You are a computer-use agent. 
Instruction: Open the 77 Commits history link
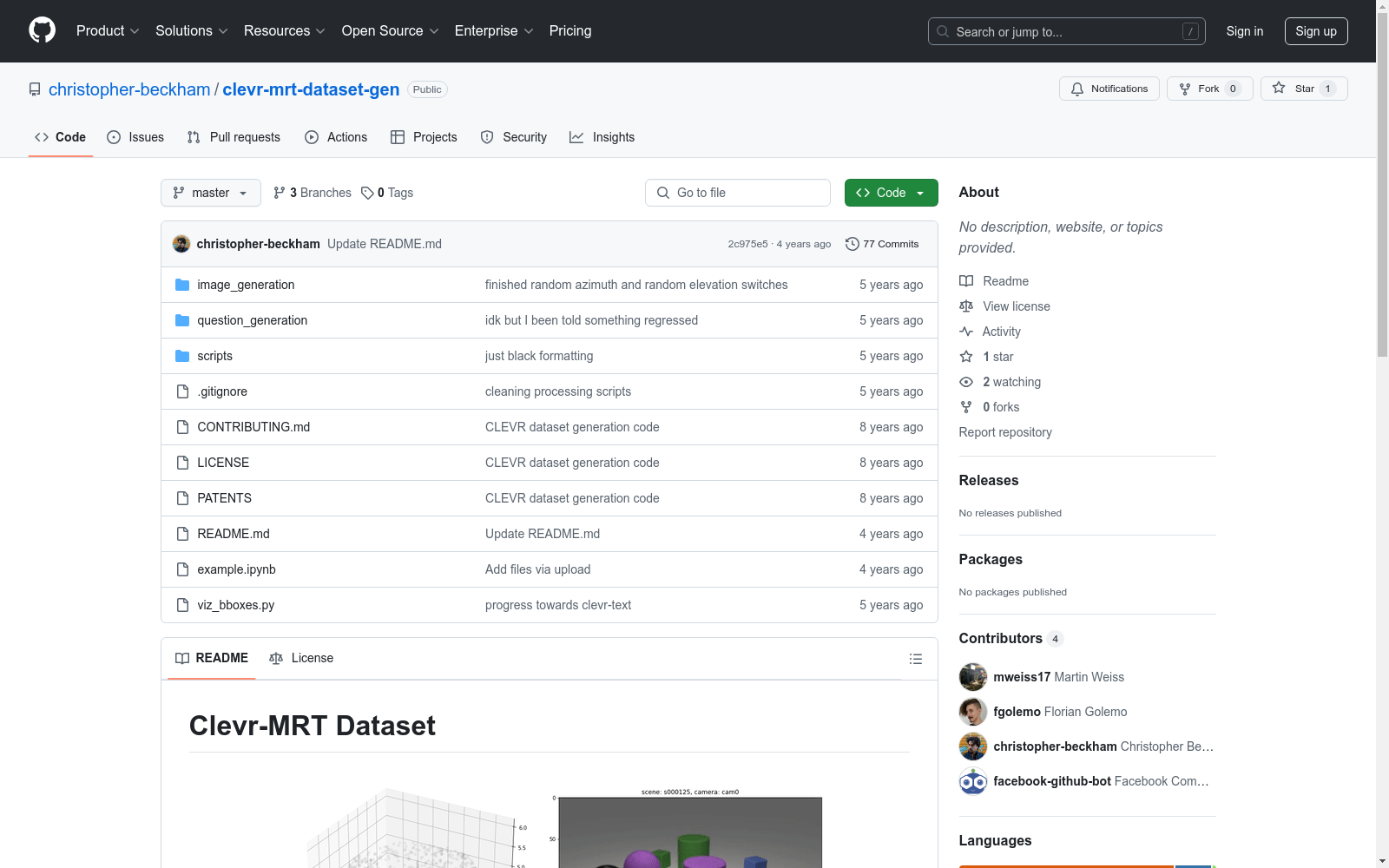click(x=882, y=244)
